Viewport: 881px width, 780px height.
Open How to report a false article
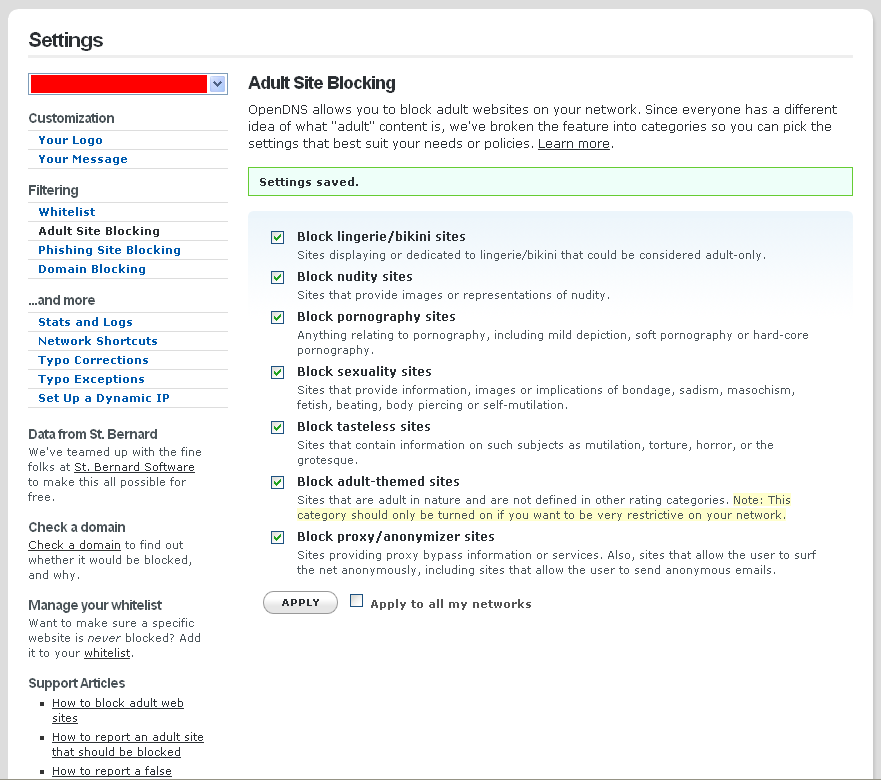[x=112, y=771]
